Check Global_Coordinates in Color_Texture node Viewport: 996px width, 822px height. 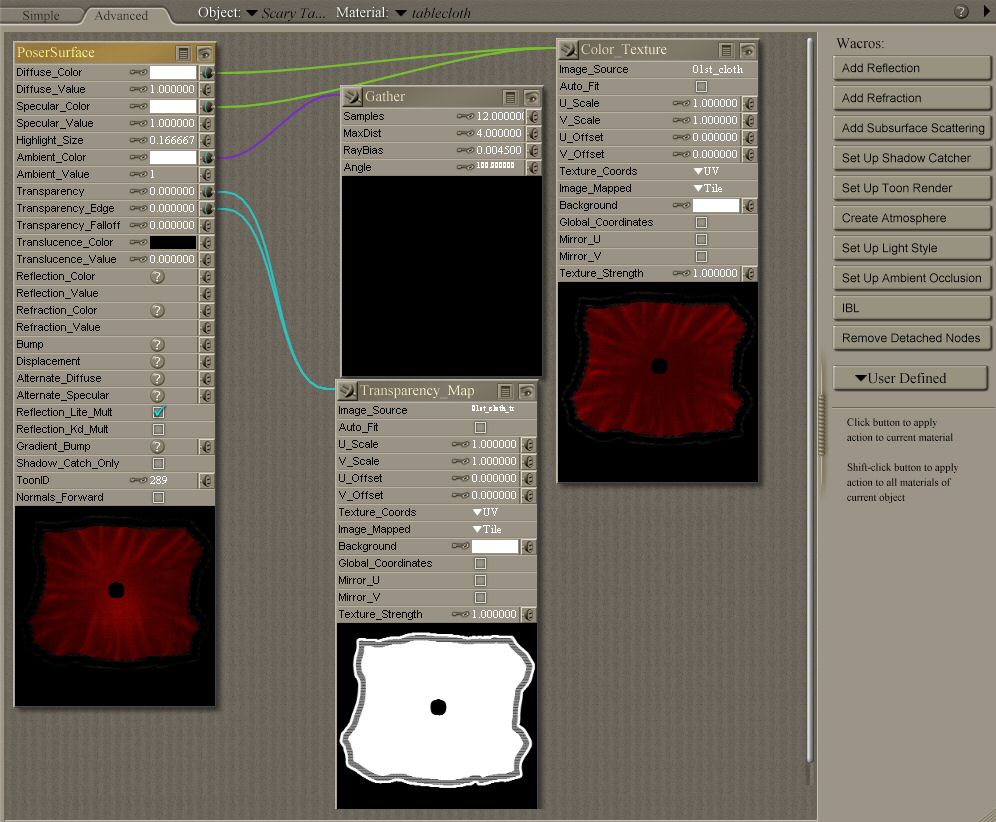coord(701,222)
